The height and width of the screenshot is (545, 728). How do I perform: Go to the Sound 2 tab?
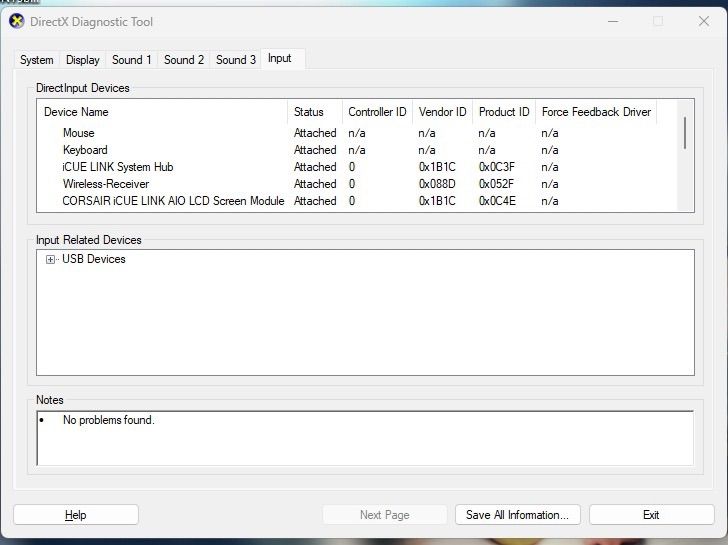click(184, 60)
